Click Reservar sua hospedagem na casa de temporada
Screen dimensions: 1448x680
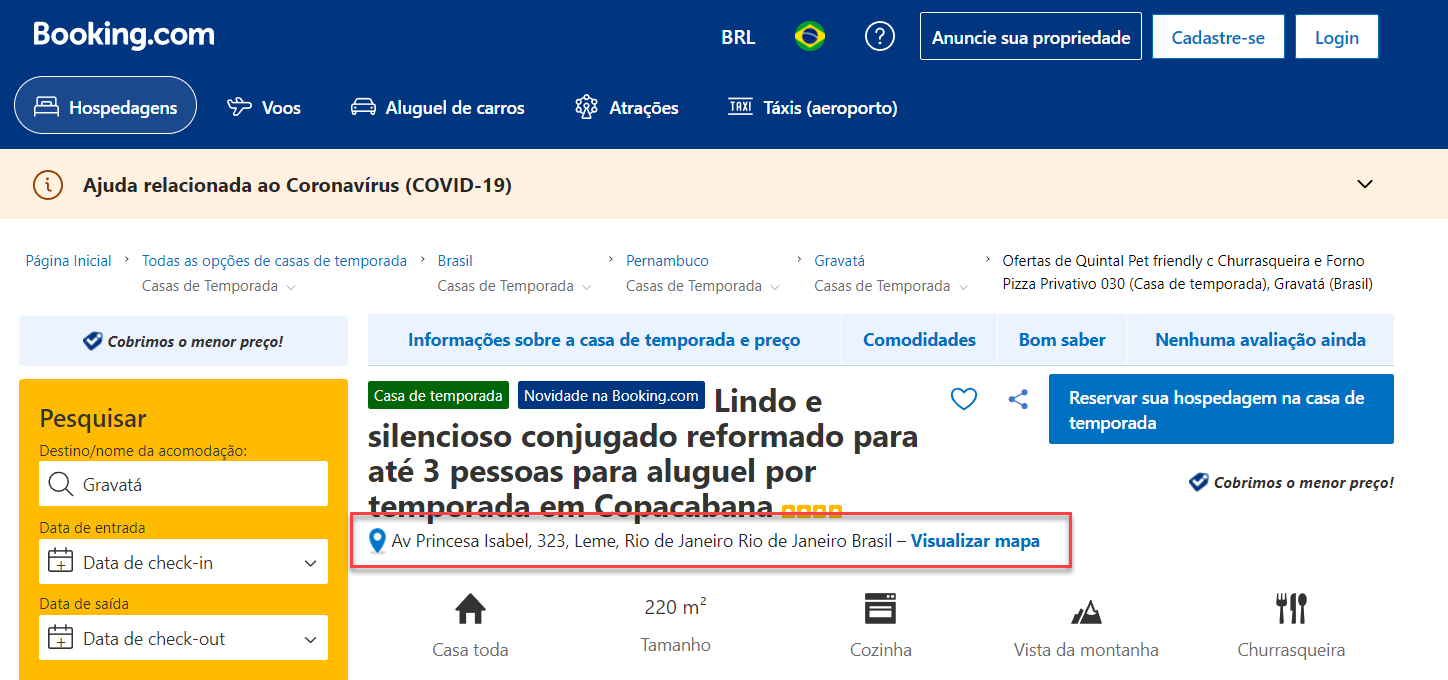pyautogui.click(x=1221, y=409)
